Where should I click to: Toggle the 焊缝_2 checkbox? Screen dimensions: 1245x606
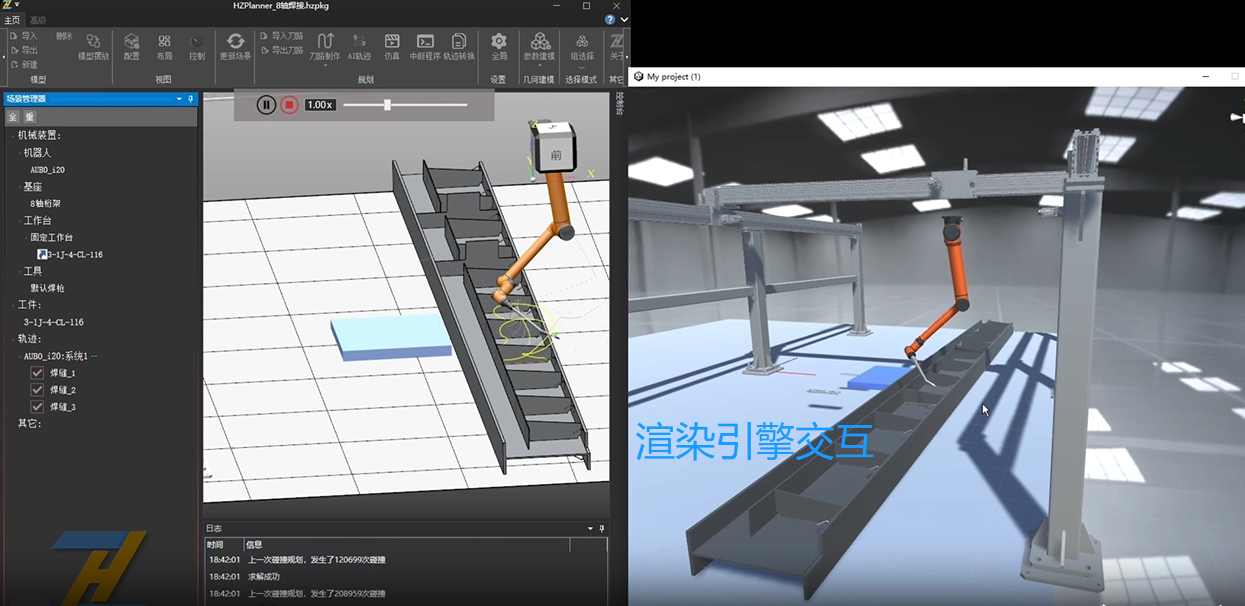point(37,390)
